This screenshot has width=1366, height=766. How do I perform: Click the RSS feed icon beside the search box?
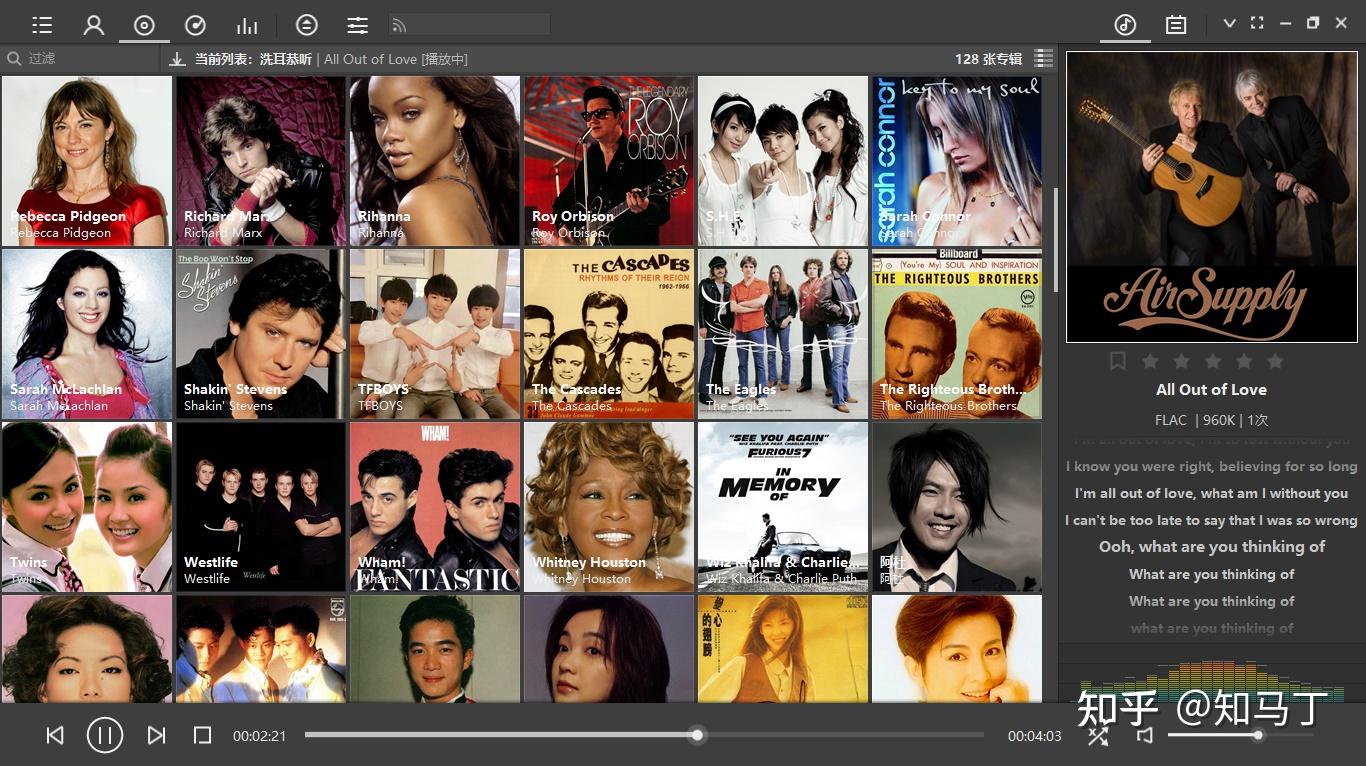pyautogui.click(x=397, y=24)
